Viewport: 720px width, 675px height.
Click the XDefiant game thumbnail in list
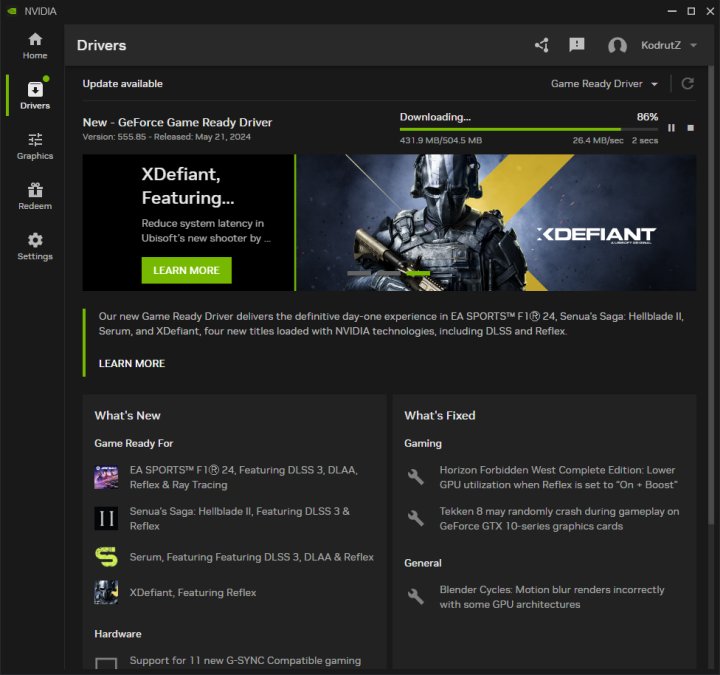pyautogui.click(x=106, y=592)
